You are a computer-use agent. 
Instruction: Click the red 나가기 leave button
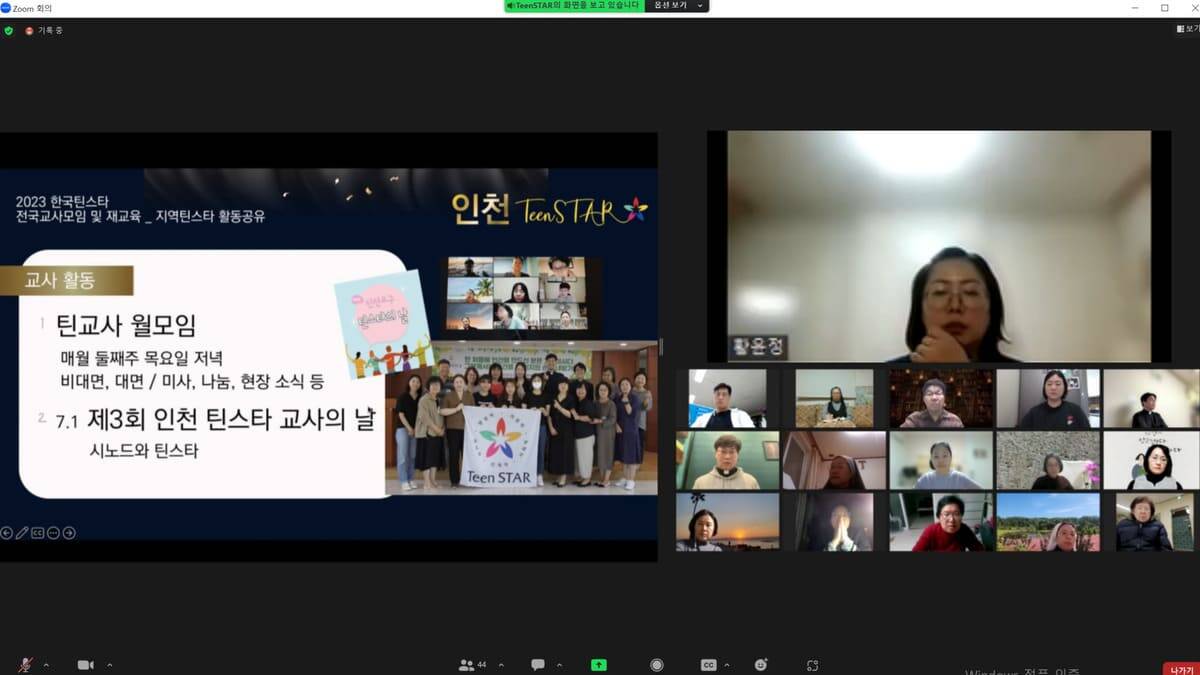tap(1179, 669)
